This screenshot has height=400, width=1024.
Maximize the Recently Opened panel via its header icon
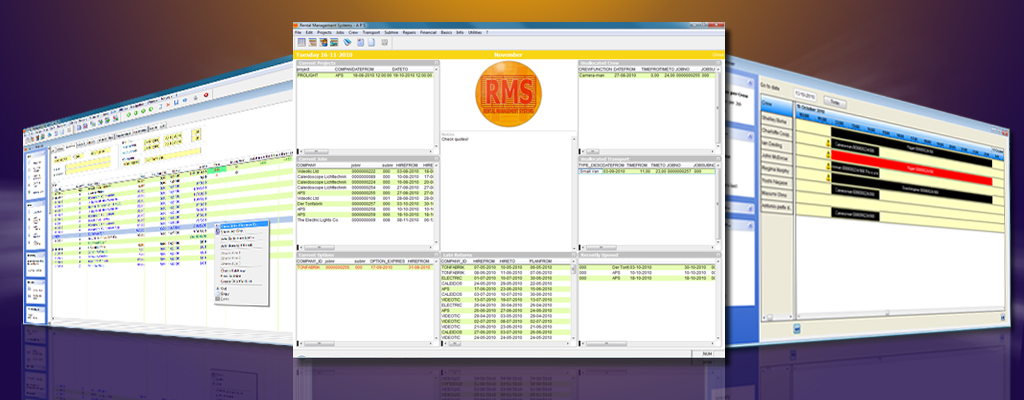pos(719,255)
